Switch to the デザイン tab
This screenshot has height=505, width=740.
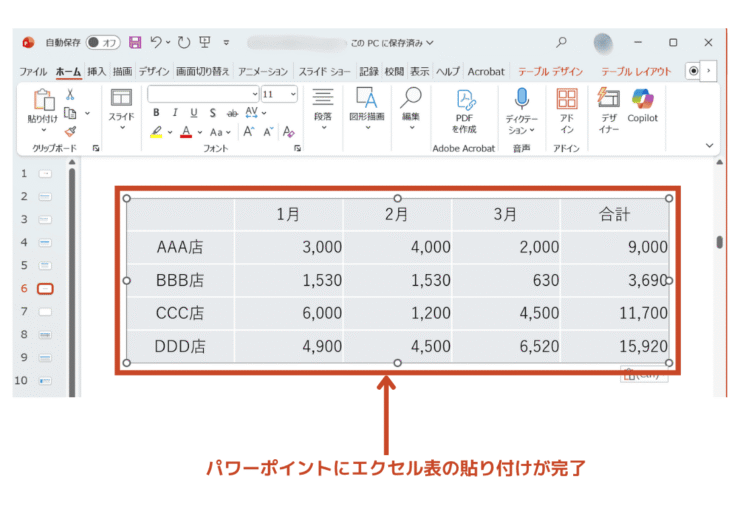154,71
